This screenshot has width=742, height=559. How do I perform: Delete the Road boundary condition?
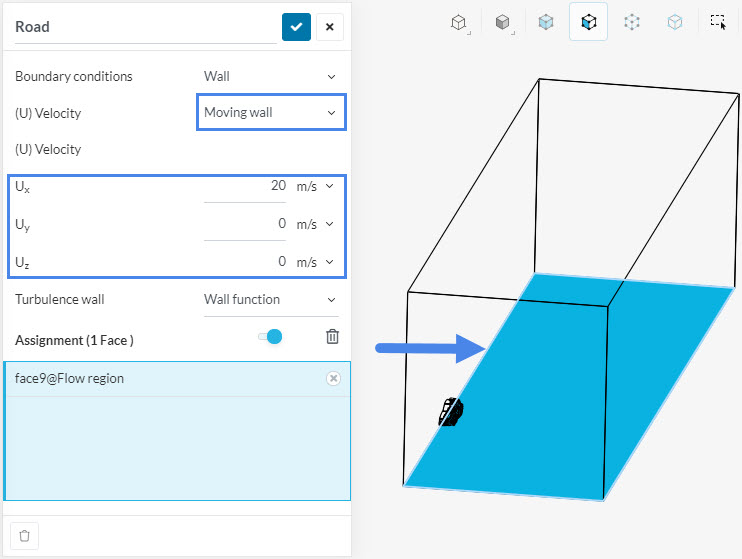click(x=24, y=536)
